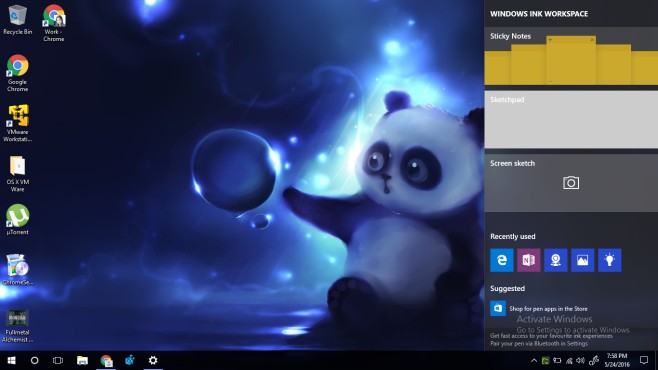Screen dimensions: 658x370
Task: Click the Screen sketch camera icon
Action: point(571,182)
